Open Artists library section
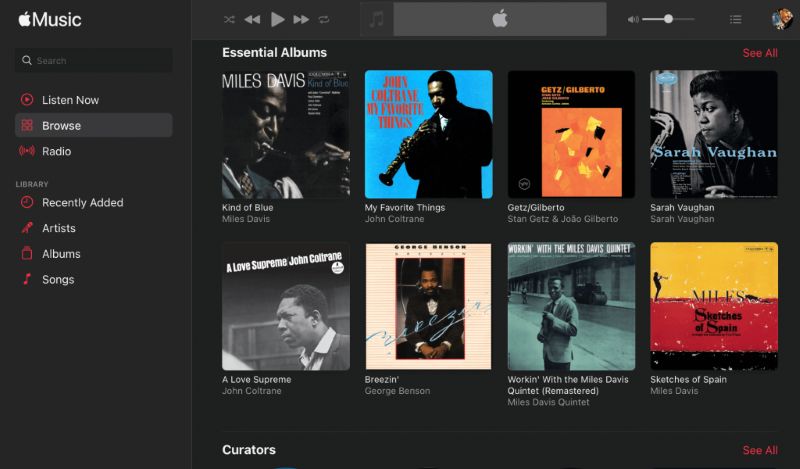The height and width of the screenshot is (469, 800). 93,228
